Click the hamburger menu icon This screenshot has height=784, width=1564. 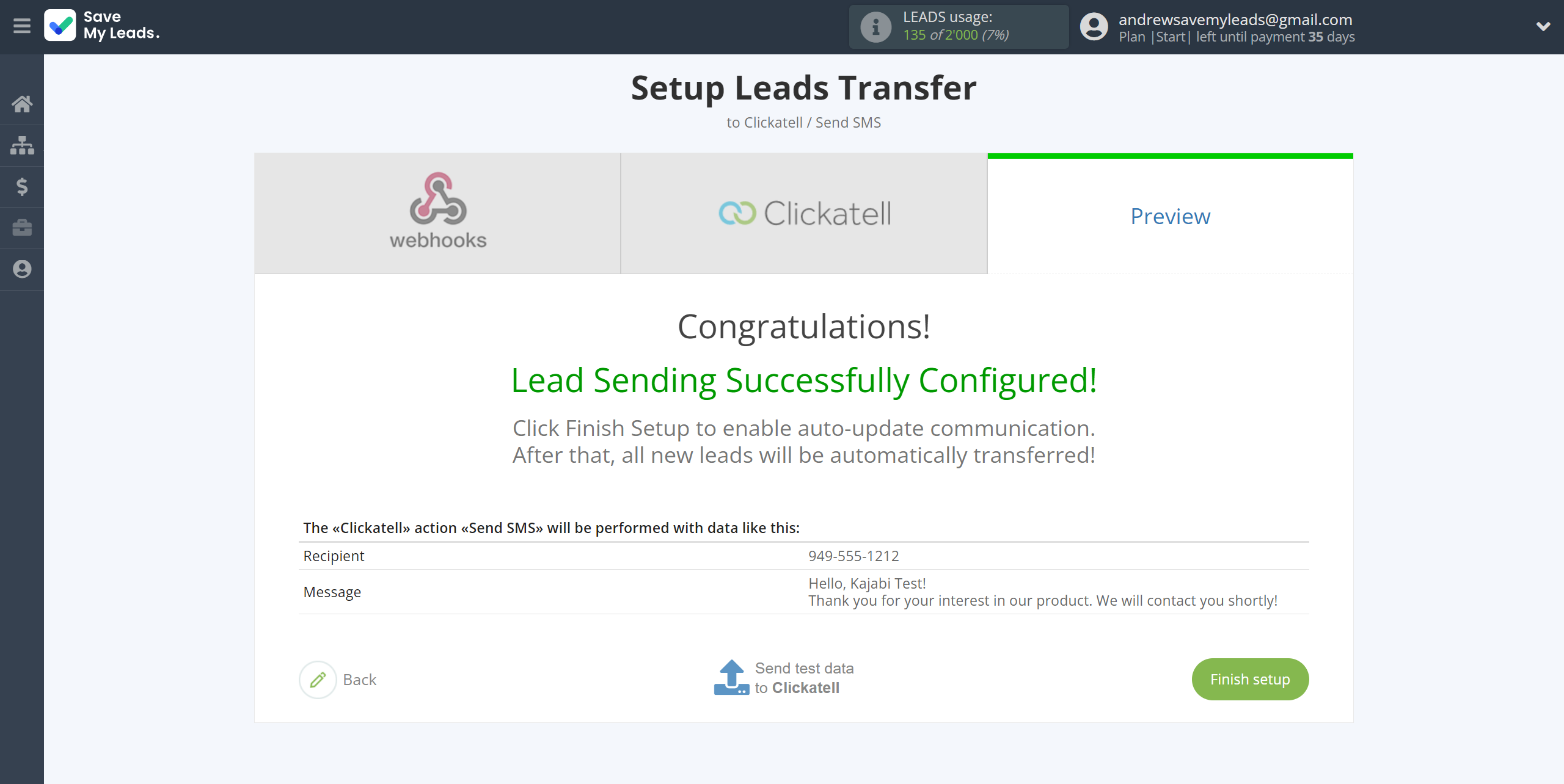(22, 26)
